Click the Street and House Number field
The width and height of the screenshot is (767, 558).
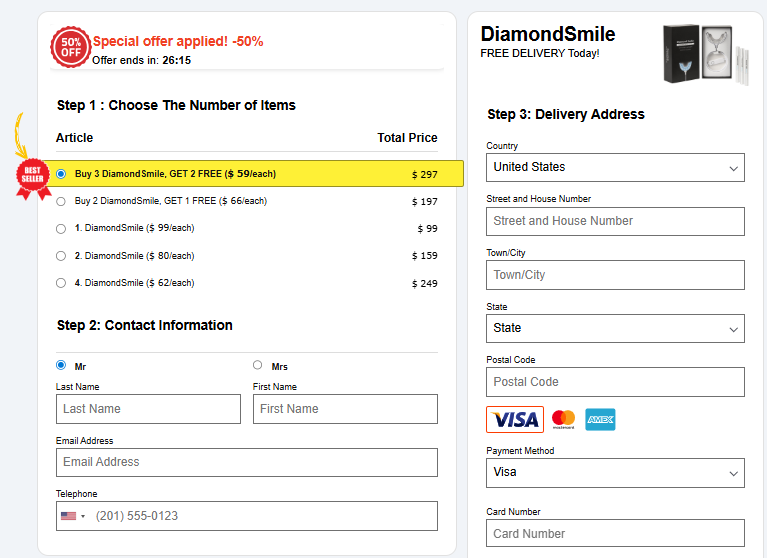[x=615, y=221]
